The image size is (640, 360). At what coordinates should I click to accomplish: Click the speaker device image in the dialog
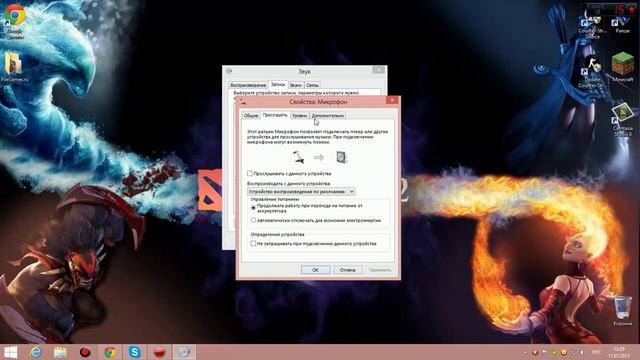point(341,157)
